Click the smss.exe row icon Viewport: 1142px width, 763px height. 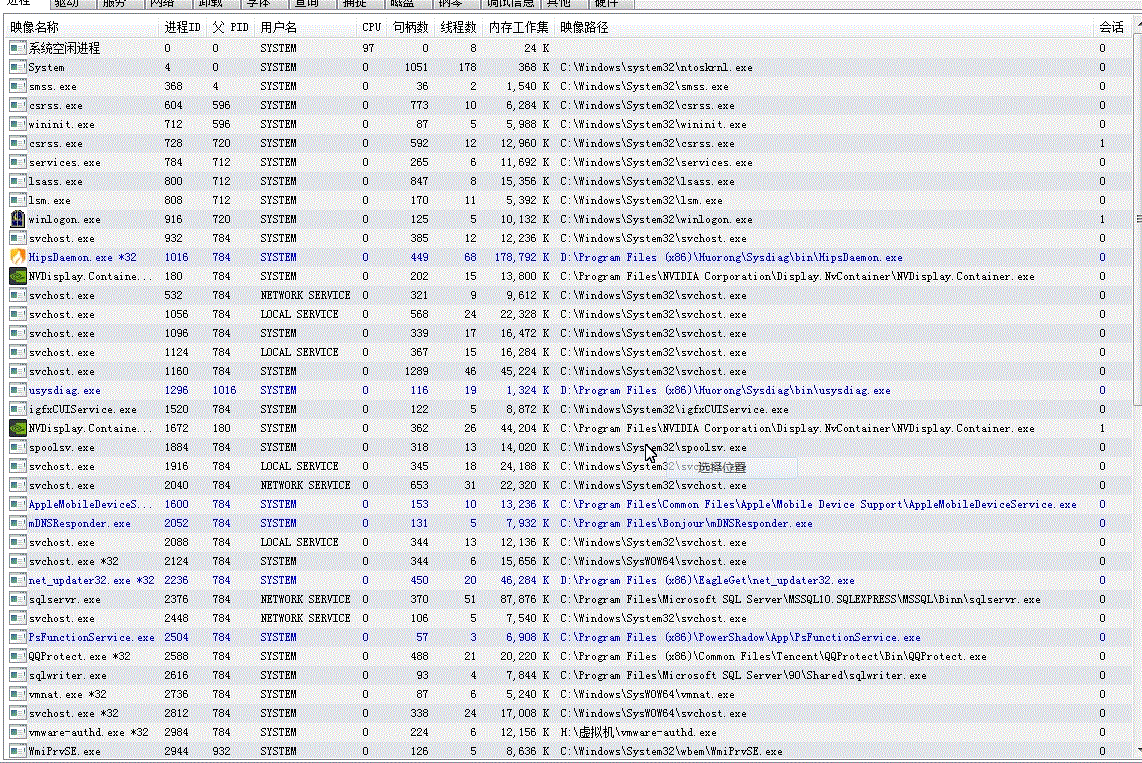pos(17,86)
